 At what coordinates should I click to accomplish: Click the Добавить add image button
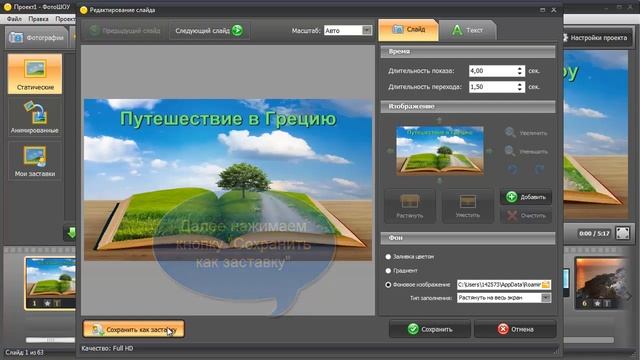[526, 197]
